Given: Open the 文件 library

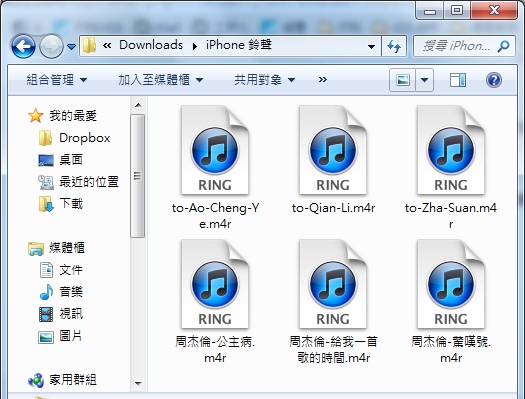Looking at the screenshot, I should (71, 270).
